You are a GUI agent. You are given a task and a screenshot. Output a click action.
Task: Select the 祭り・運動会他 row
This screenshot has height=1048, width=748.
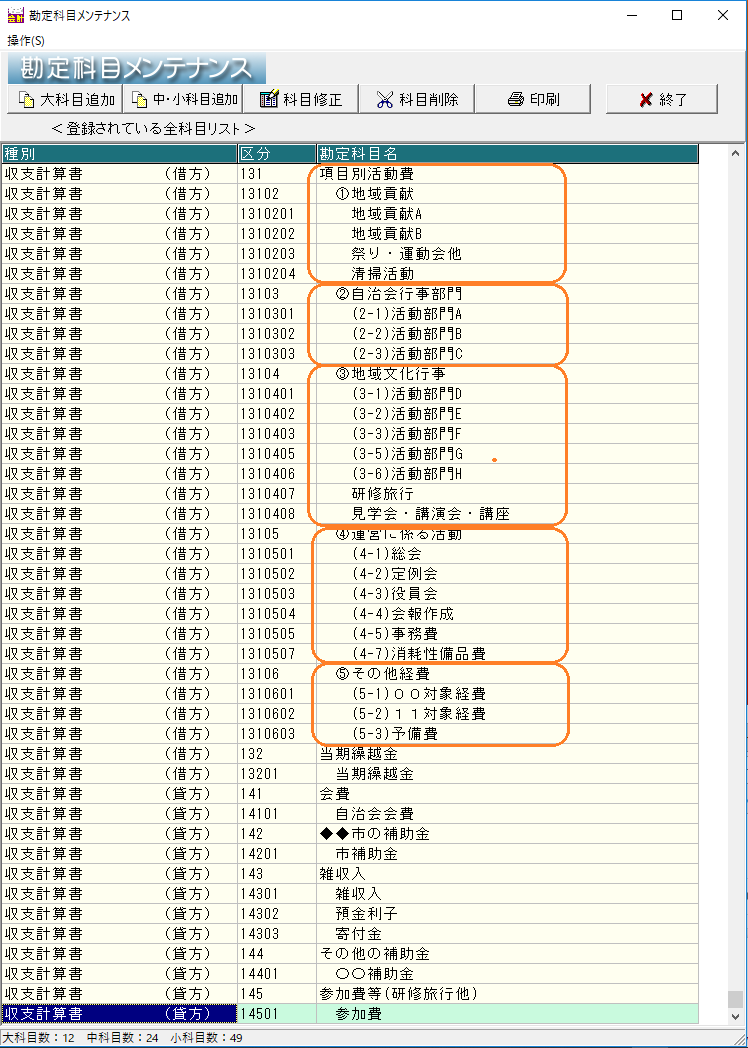click(406, 254)
